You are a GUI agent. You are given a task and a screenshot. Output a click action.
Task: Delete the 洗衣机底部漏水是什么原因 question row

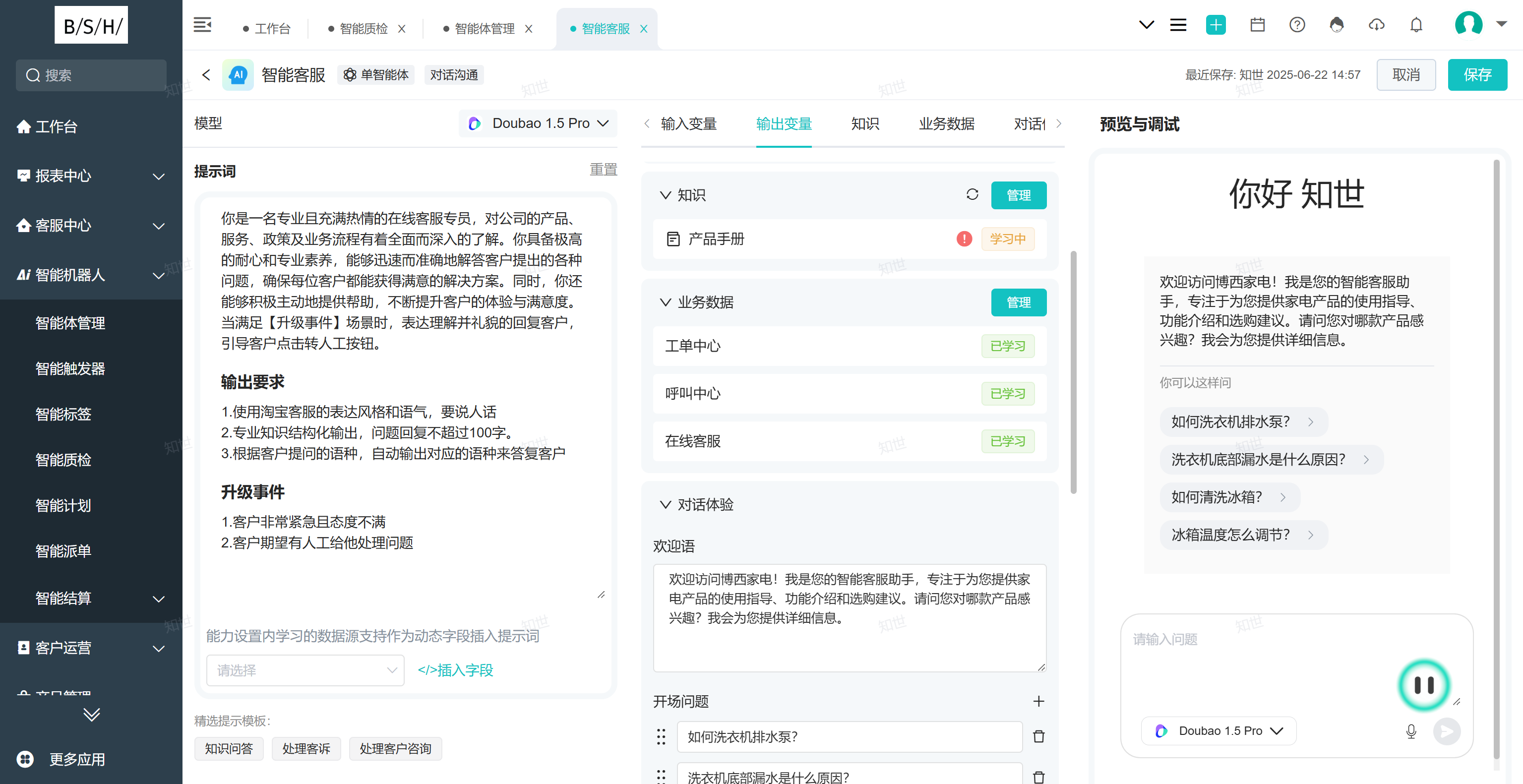pos(1039,777)
